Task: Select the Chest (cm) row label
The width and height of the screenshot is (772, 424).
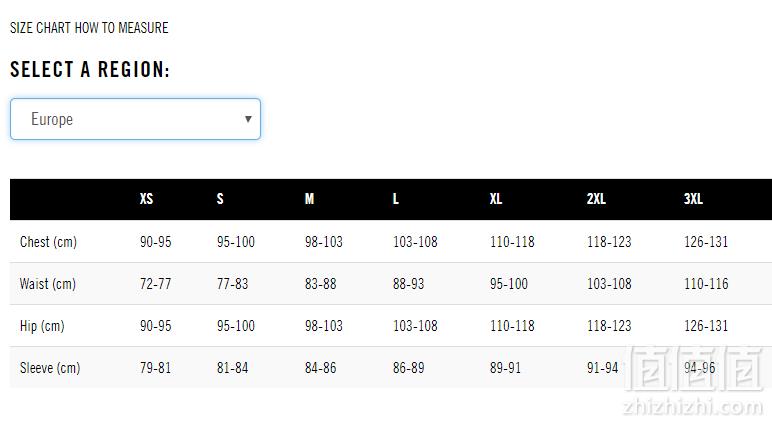Action: pos(48,242)
